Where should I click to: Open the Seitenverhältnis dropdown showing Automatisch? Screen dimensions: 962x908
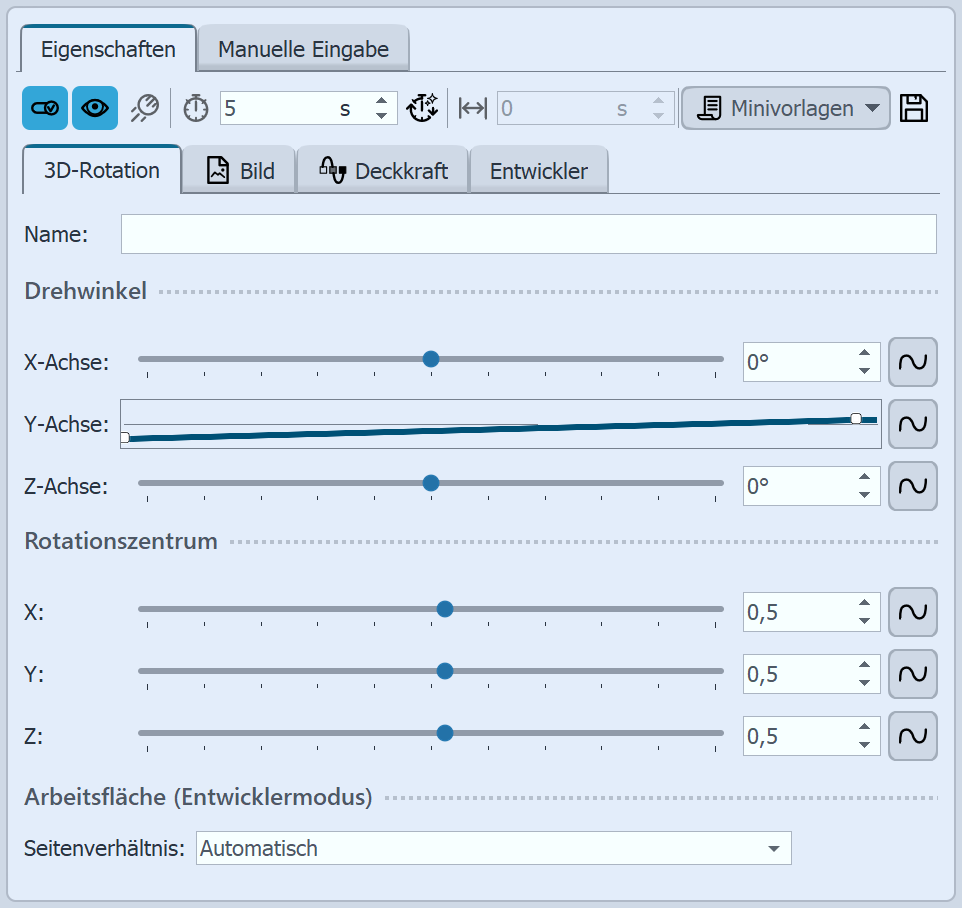click(x=493, y=847)
